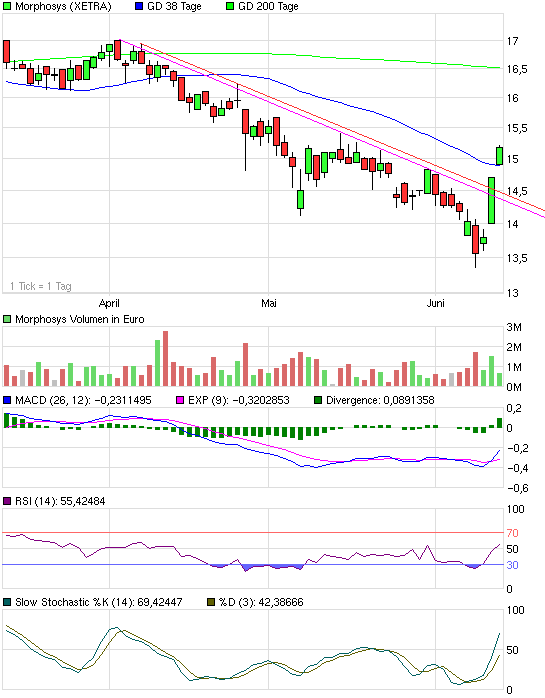Screen dimensions: 545x698
Task: Click the 'GD 38 Tage' legend label
Action: tap(174, 6)
